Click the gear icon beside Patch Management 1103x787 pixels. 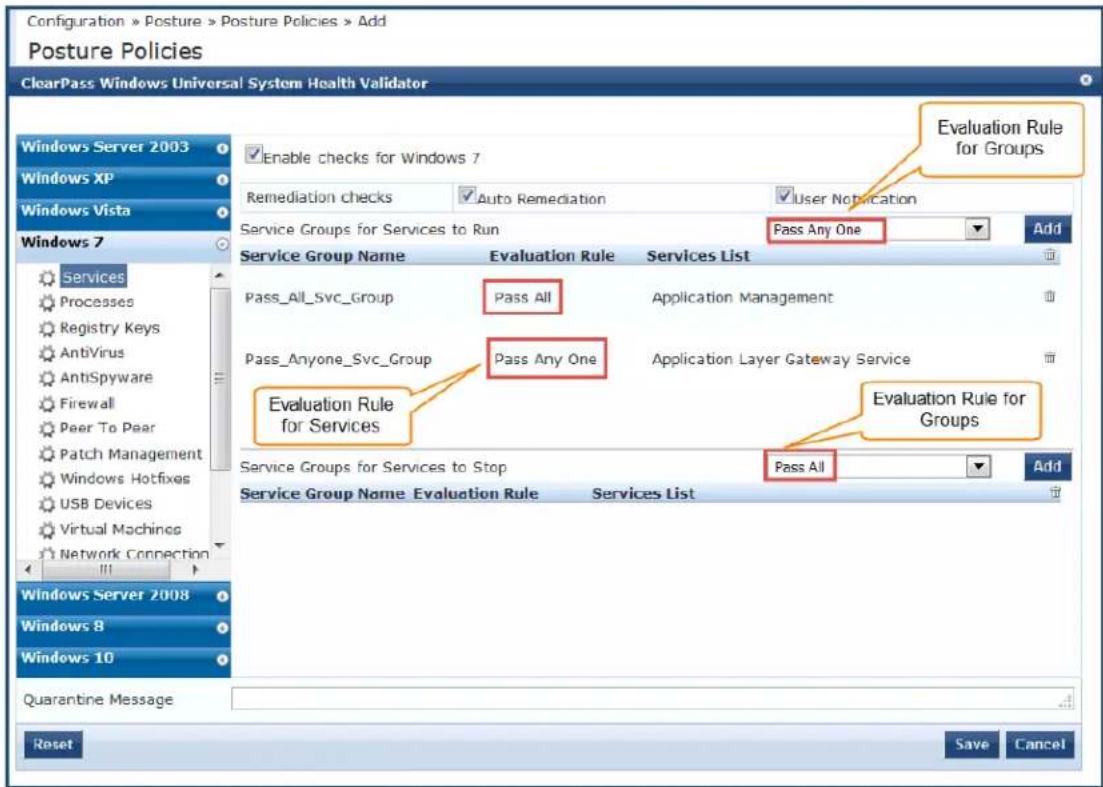point(47,454)
